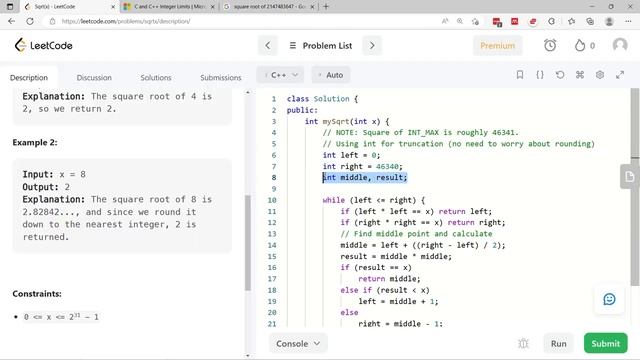This screenshot has height=360, width=640.
Task: Go to next problem arrow
Action: pyautogui.click(x=372, y=45)
